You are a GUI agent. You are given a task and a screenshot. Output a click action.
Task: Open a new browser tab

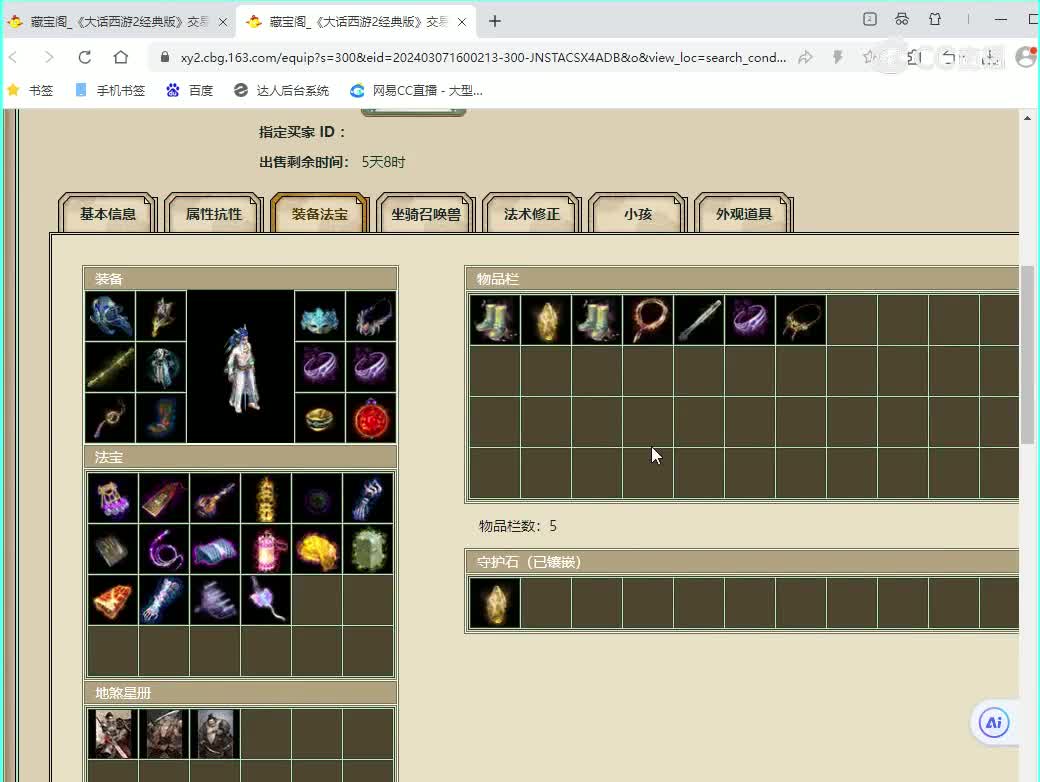(495, 21)
